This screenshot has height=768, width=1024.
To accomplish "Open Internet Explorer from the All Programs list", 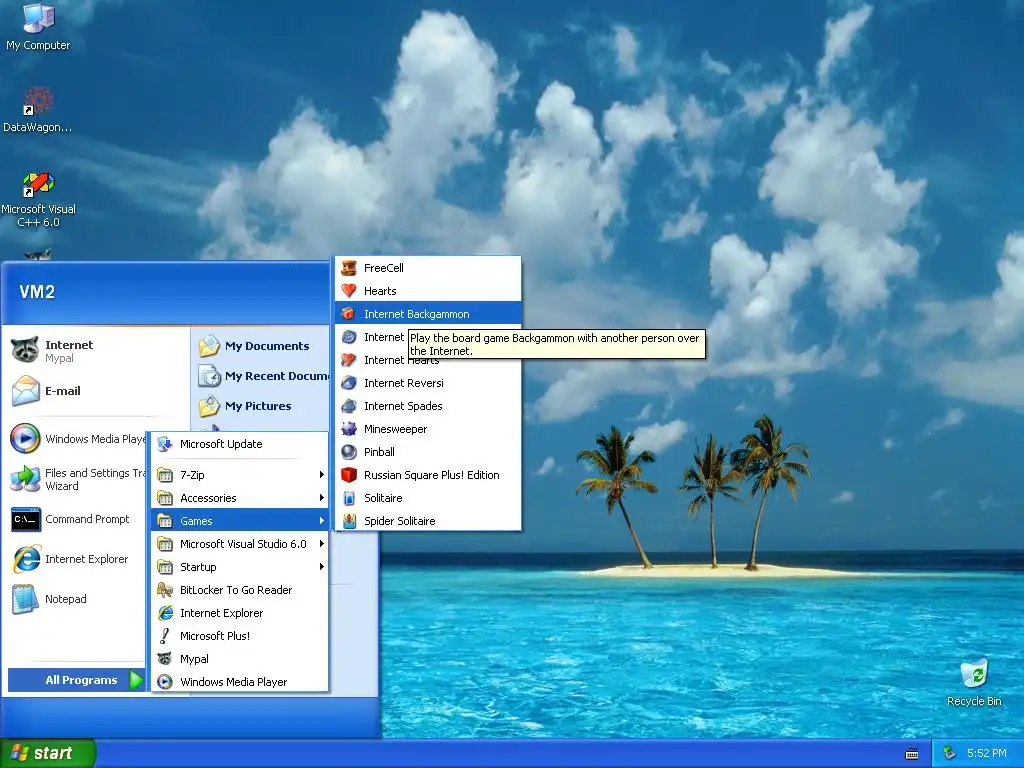I will click(240, 613).
